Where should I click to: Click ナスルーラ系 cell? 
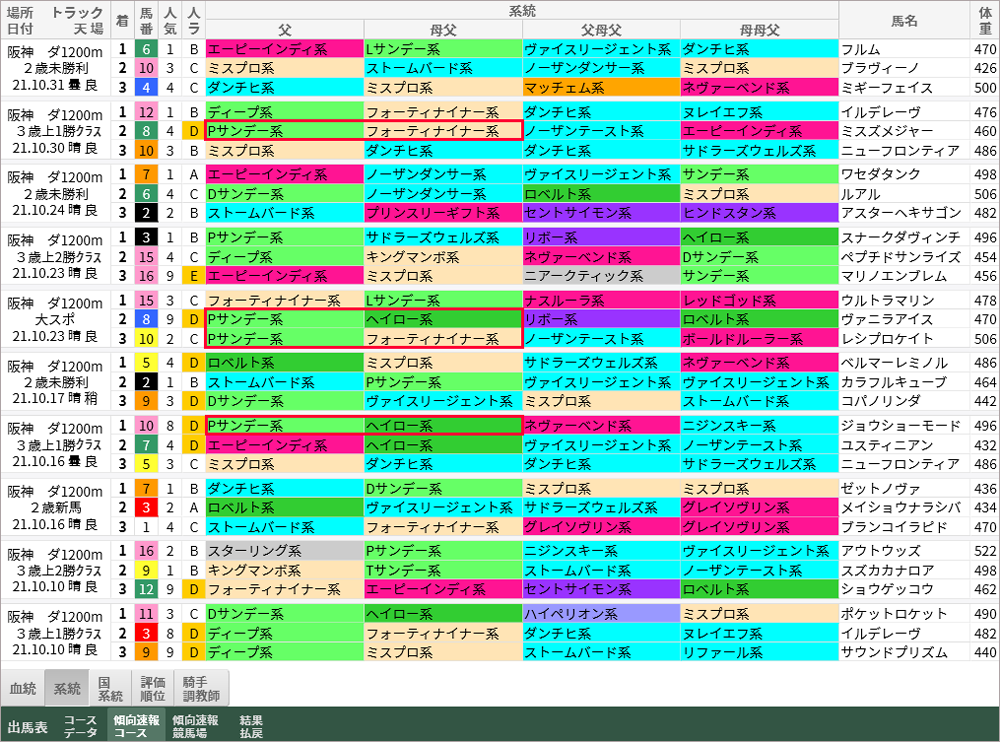point(601,301)
